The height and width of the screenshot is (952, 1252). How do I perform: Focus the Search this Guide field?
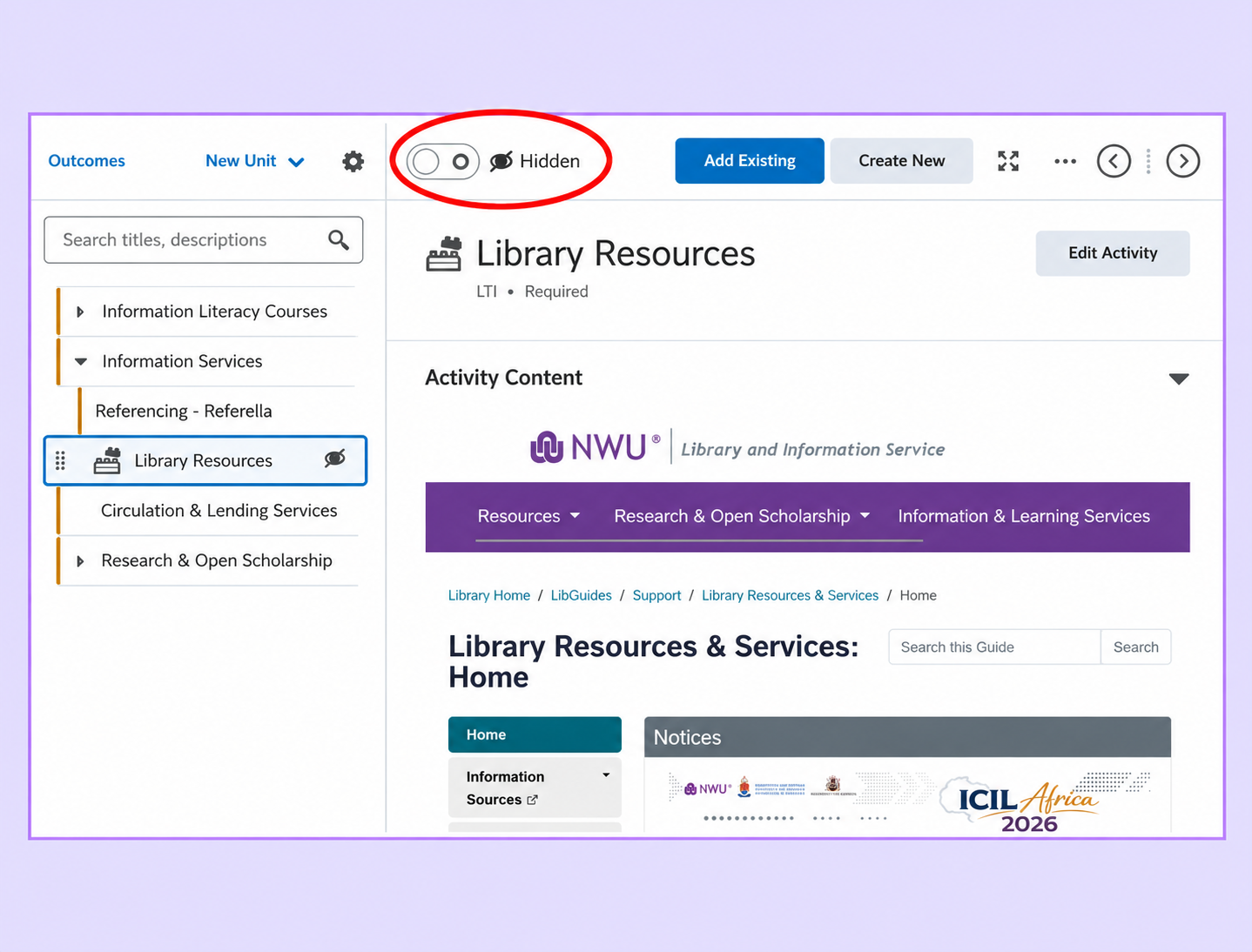(x=994, y=647)
